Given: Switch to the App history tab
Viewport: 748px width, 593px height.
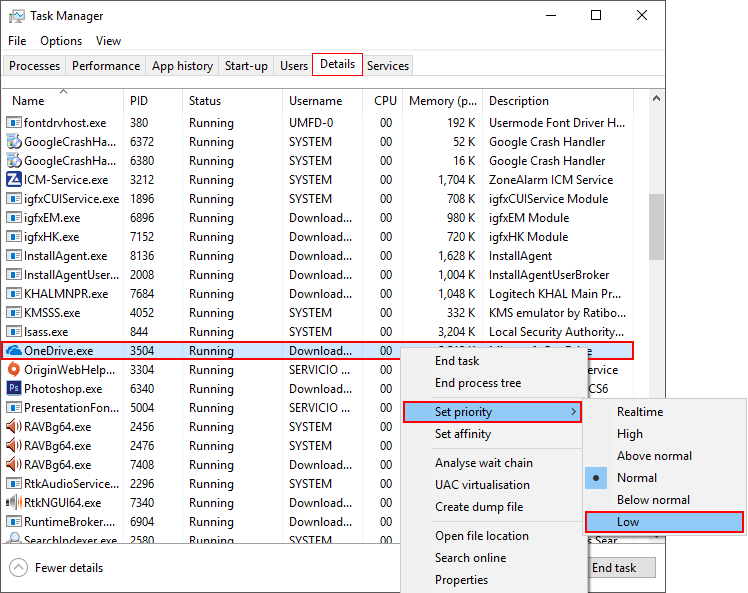Looking at the screenshot, I should click(x=182, y=66).
